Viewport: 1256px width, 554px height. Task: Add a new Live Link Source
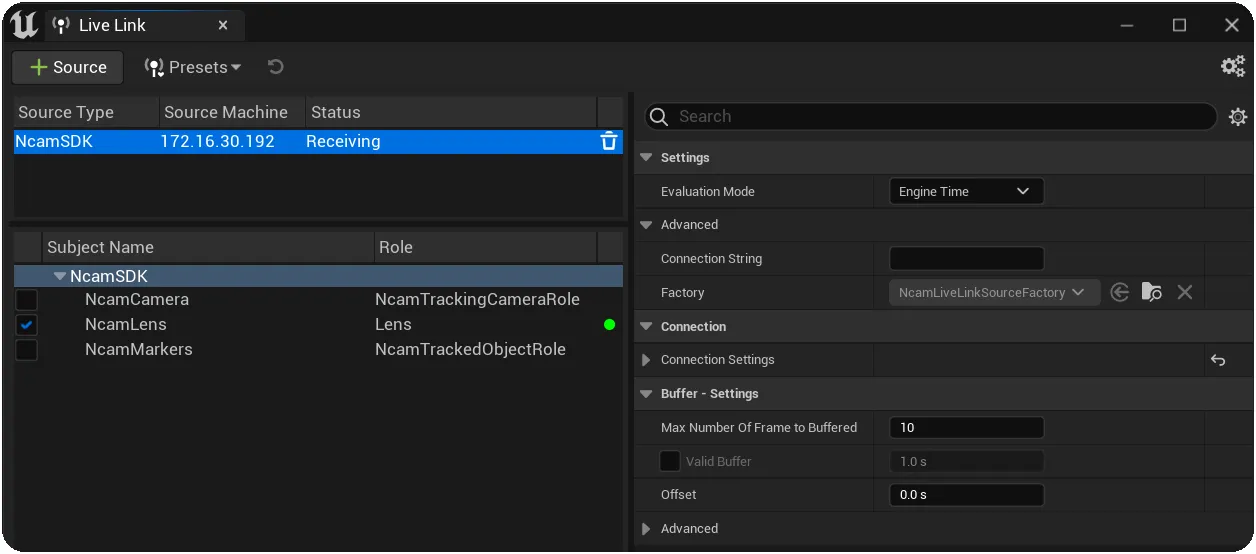tap(68, 67)
